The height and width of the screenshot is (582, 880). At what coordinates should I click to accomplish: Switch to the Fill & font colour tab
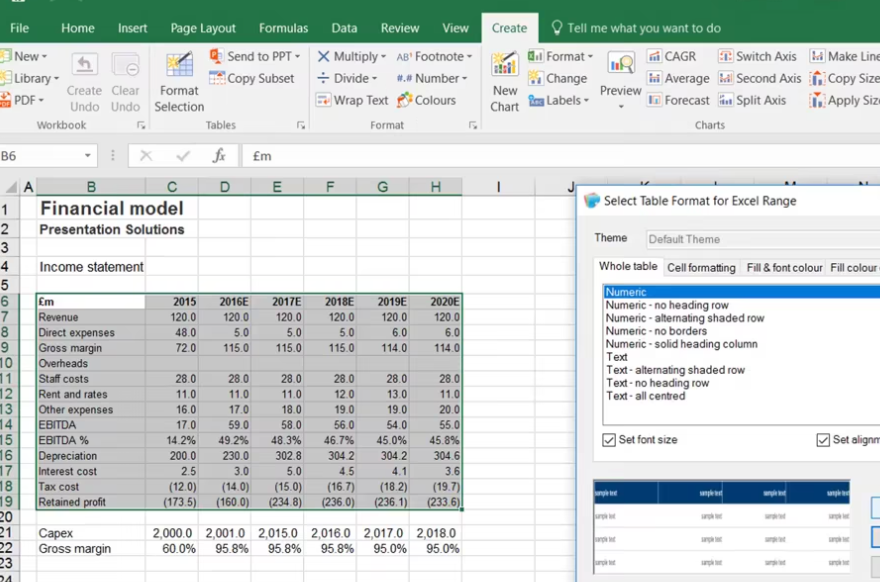point(784,268)
